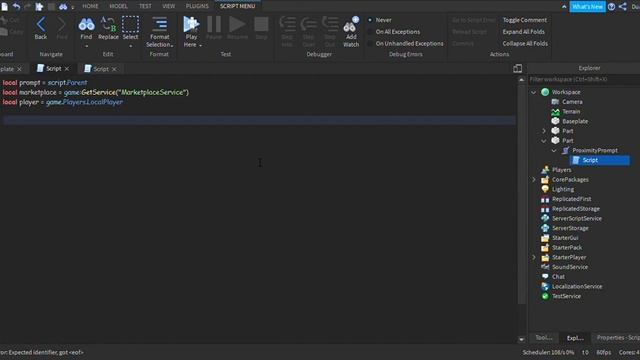
Task: Expand the first Part node
Action: pyautogui.click(x=544, y=131)
